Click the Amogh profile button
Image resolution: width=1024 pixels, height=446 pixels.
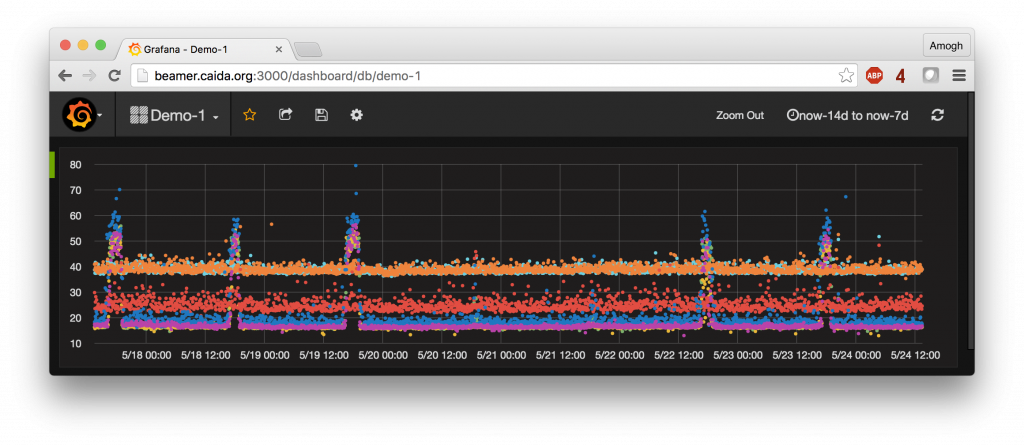(946, 45)
